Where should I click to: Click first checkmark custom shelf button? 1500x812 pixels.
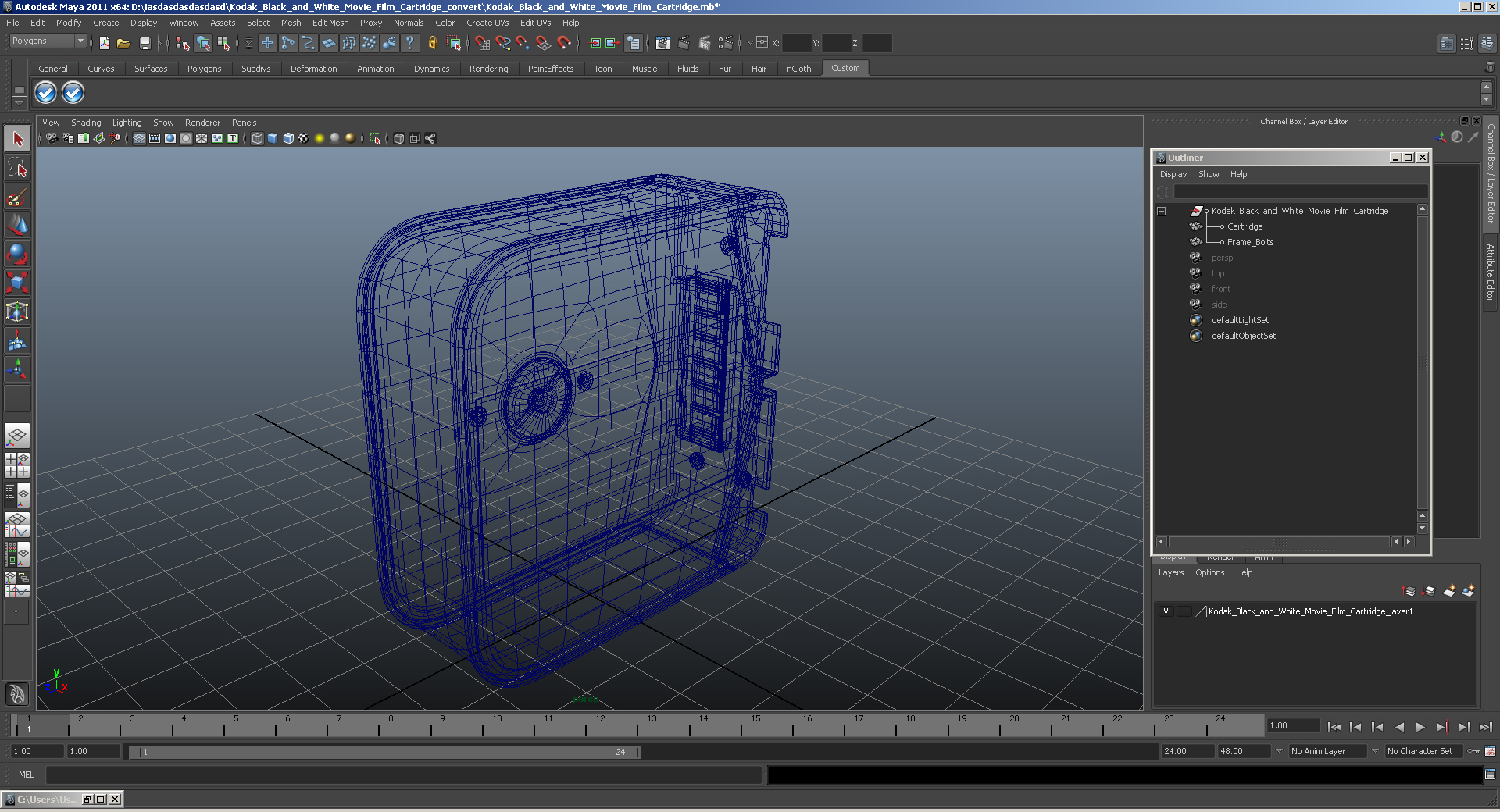(x=46, y=93)
